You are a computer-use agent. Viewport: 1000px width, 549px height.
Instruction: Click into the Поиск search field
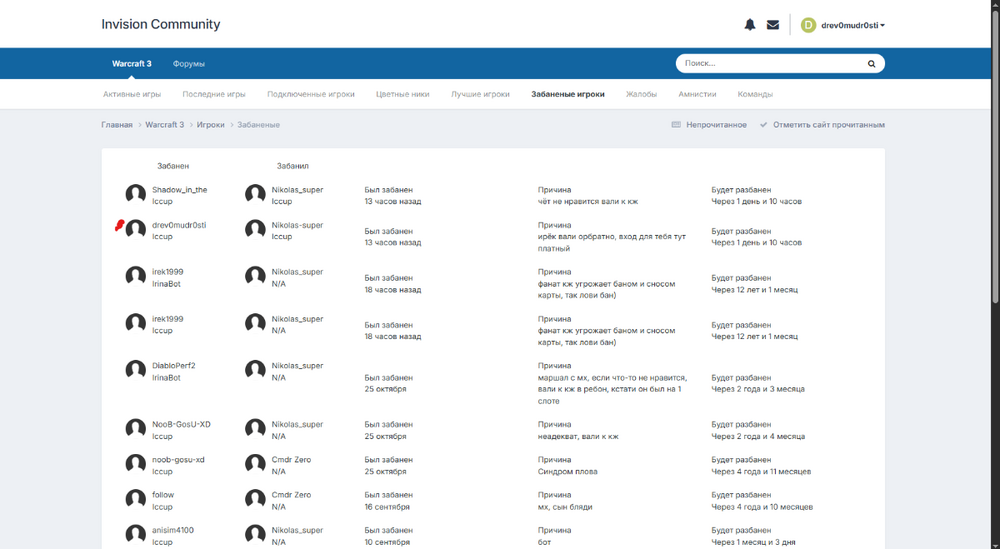point(770,64)
